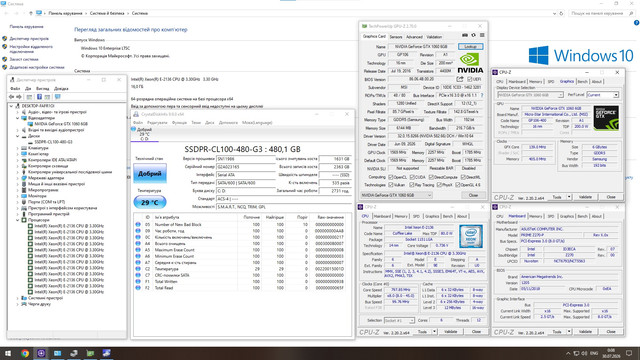Click Close button in CPU-Z Graphics window
This screenshot has width=640, height=360.
click(611, 197)
